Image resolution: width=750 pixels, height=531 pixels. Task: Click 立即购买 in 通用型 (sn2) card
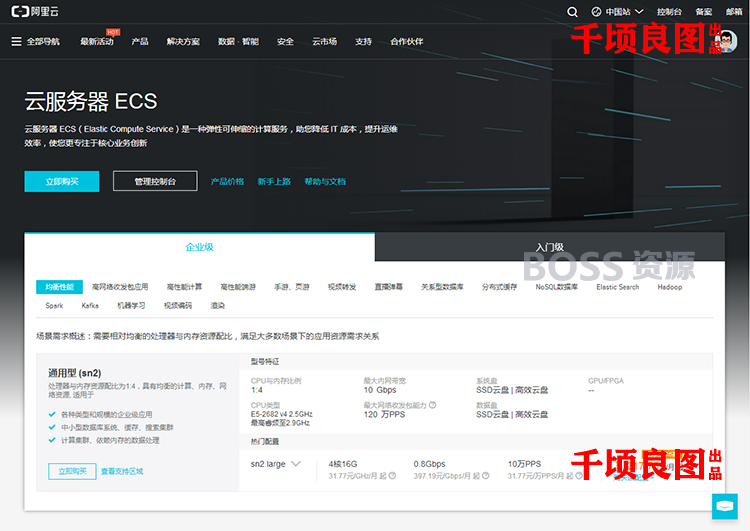pos(72,471)
